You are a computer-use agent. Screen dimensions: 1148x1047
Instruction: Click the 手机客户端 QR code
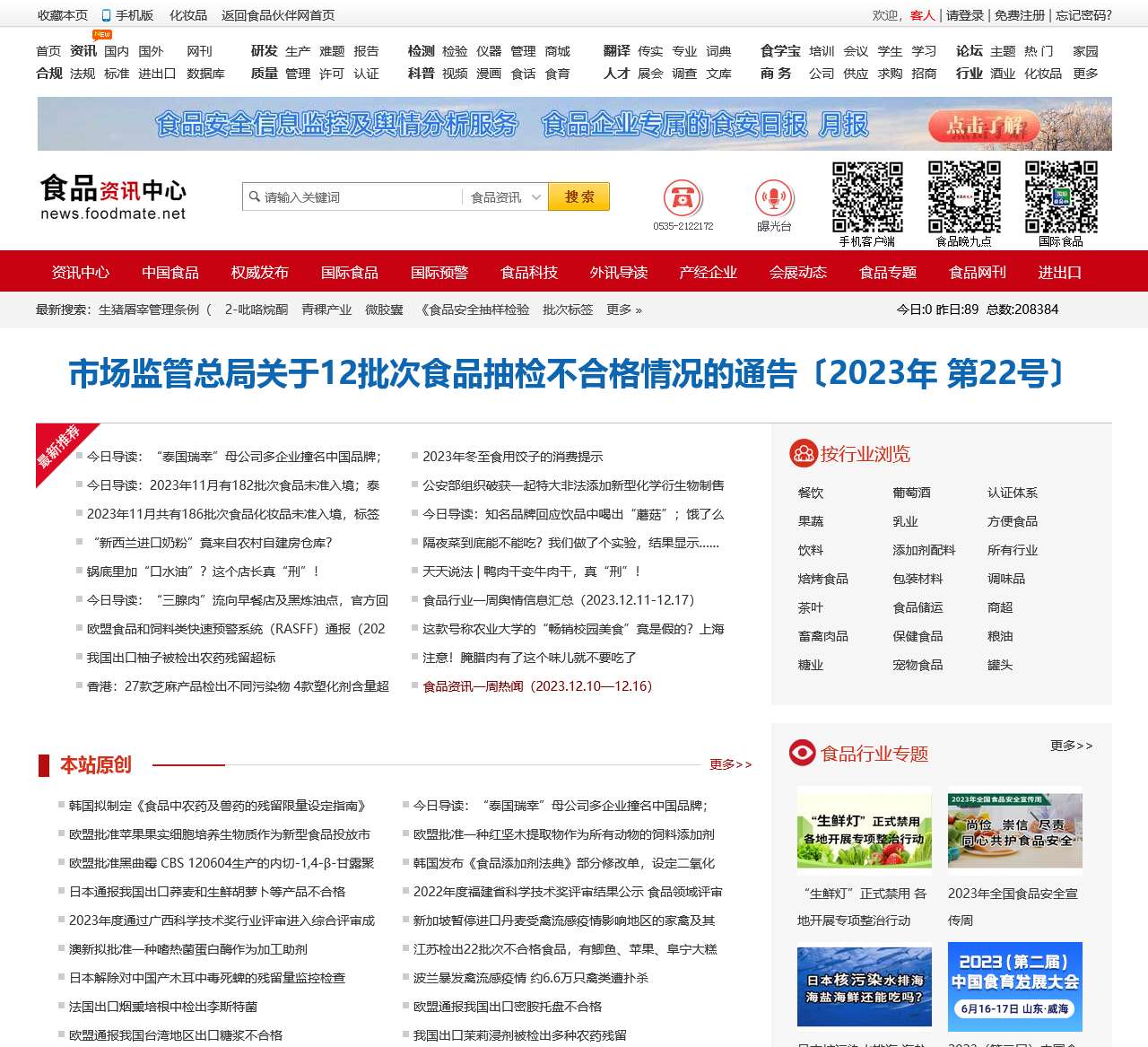coord(867,197)
